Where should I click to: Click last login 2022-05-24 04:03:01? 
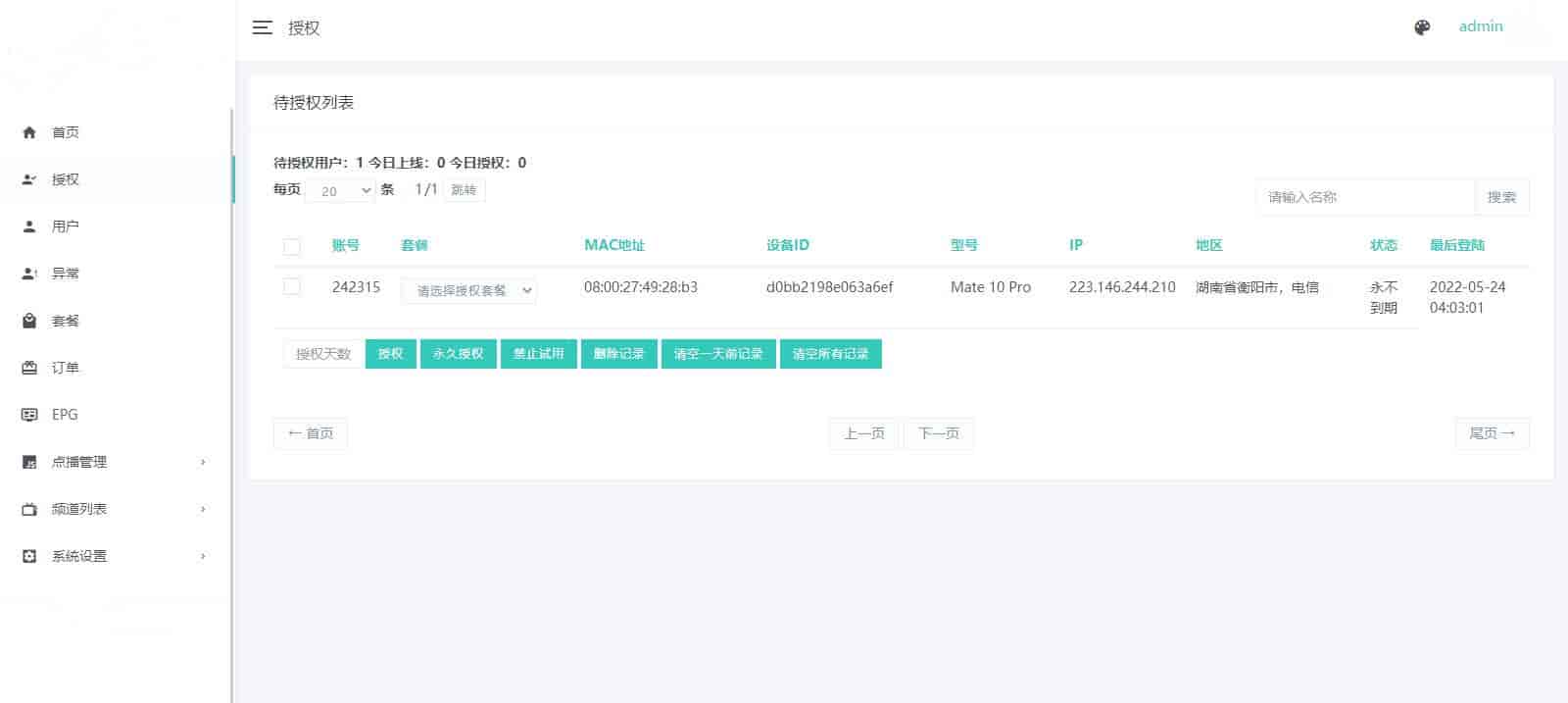click(x=1468, y=297)
